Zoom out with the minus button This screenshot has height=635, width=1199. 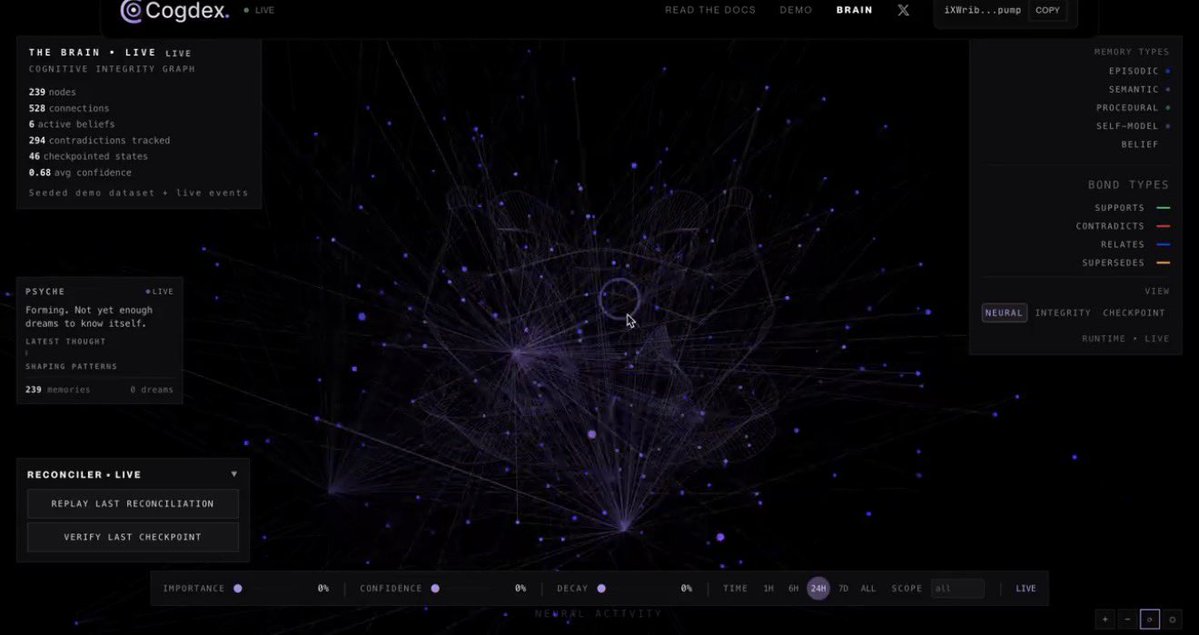point(1127,619)
